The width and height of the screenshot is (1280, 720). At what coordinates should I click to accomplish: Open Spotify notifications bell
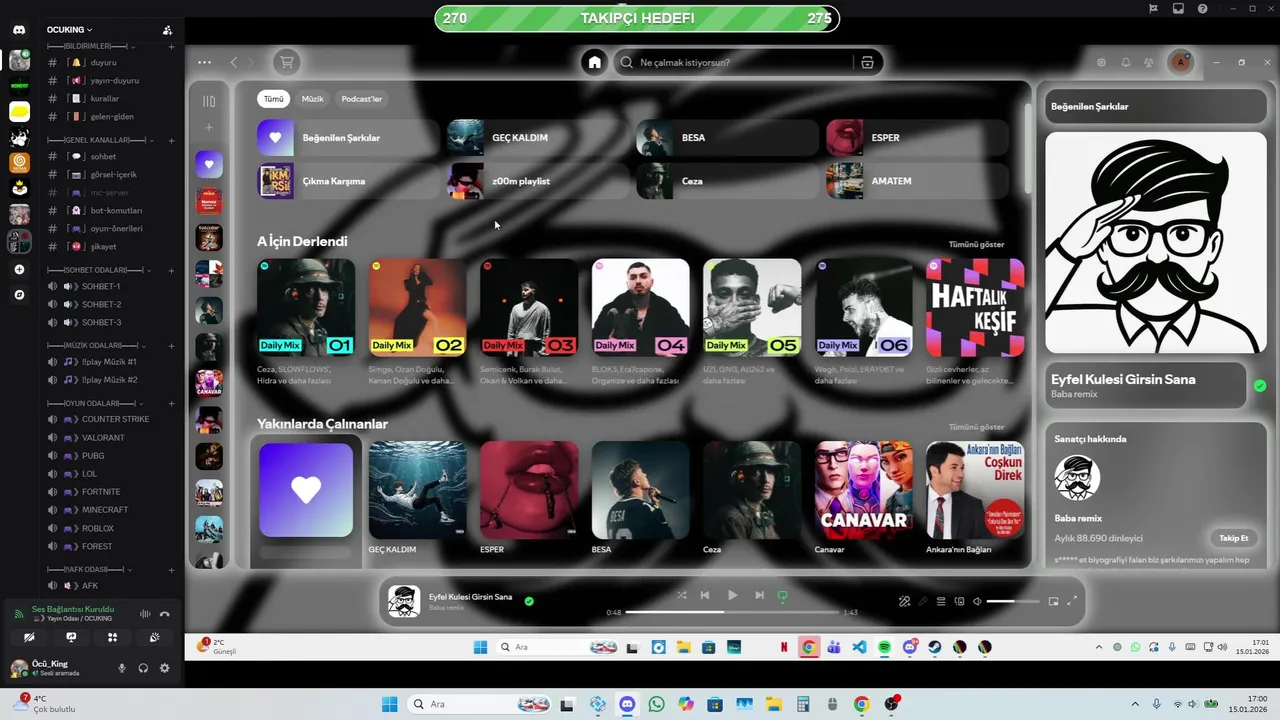click(x=1125, y=62)
